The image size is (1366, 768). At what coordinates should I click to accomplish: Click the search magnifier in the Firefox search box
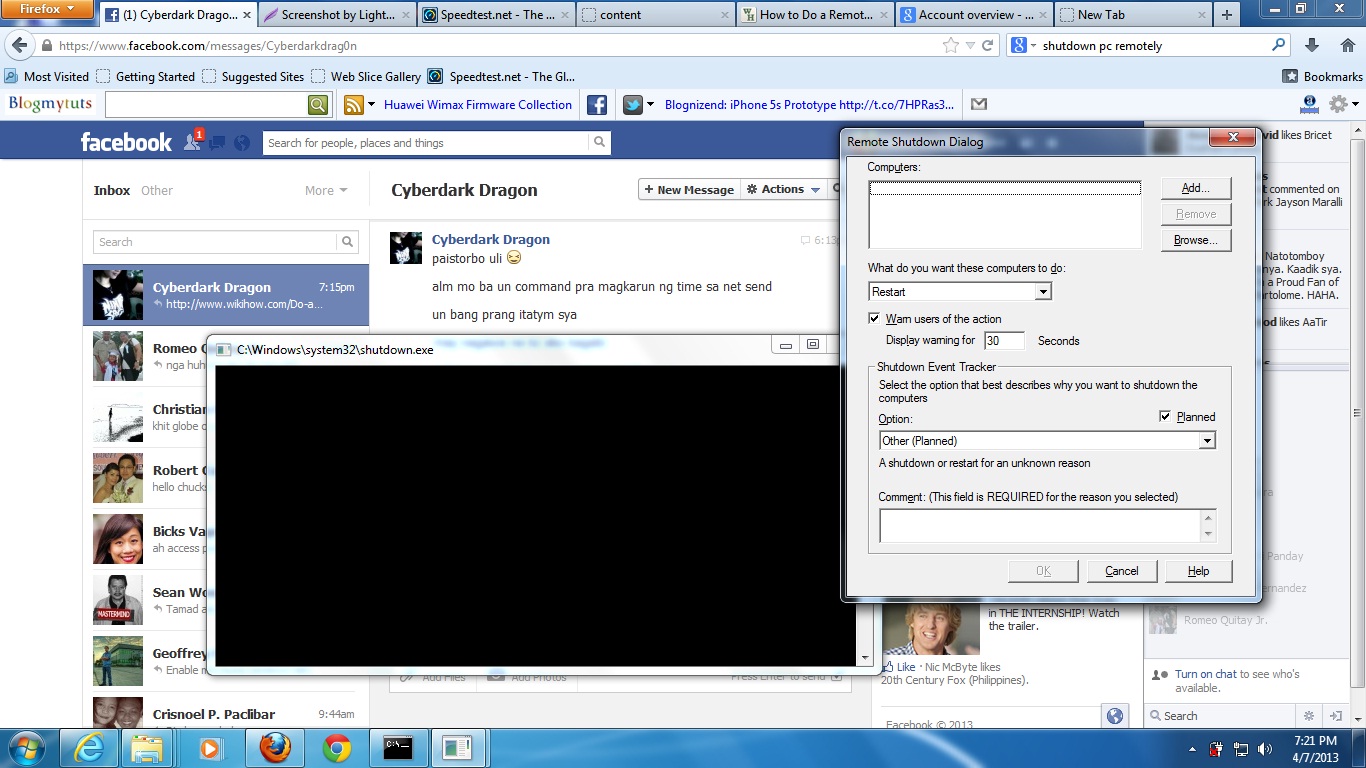click(x=1278, y=46)
